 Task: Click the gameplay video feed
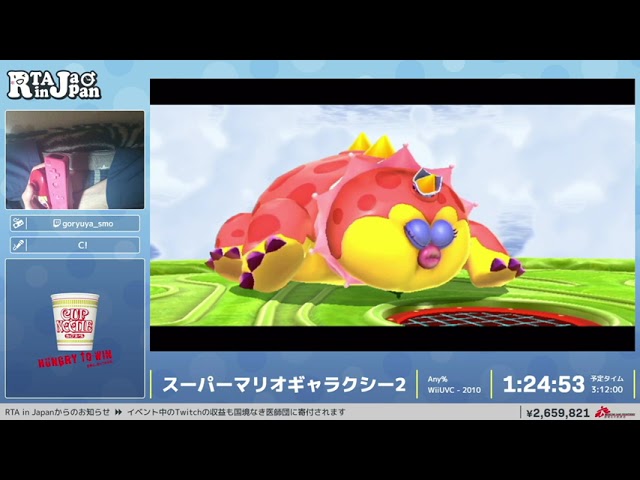[x=392, y=215]
